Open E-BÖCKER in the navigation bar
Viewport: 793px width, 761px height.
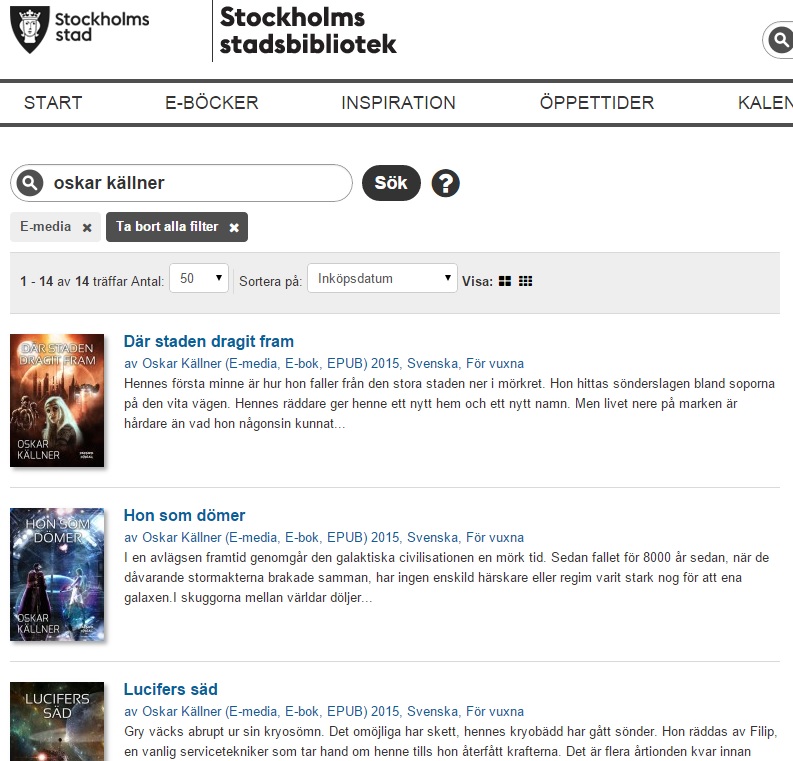212,103
